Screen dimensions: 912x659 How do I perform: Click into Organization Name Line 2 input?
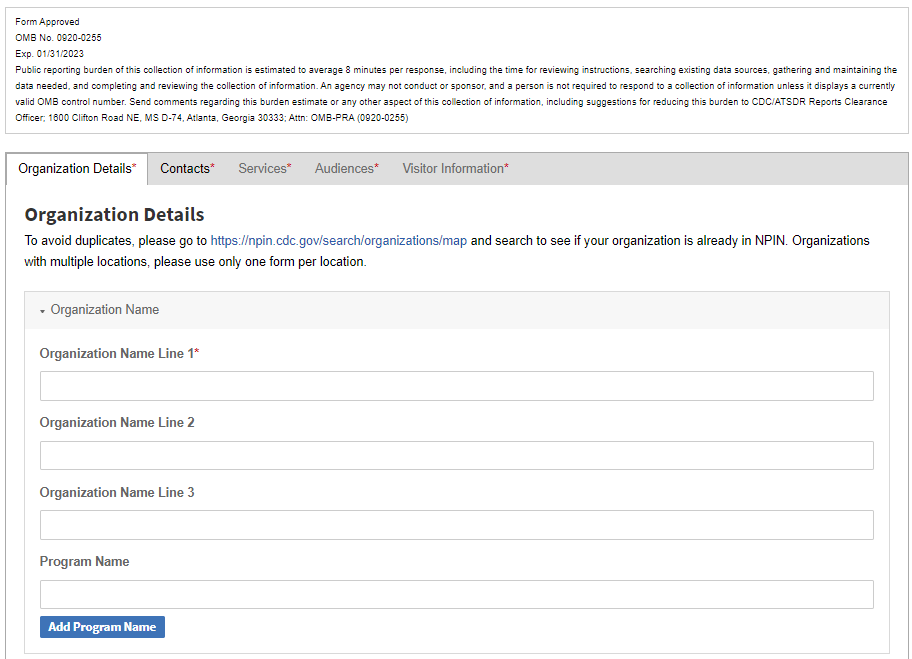pyautogui.click(x=456, y=456)
